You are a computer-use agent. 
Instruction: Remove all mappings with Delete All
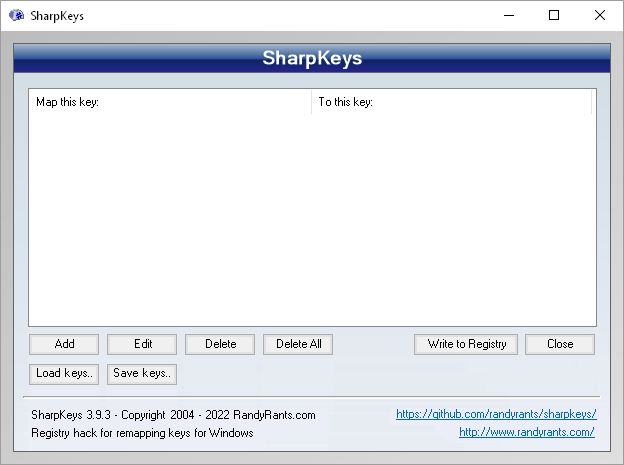[298, 344]
